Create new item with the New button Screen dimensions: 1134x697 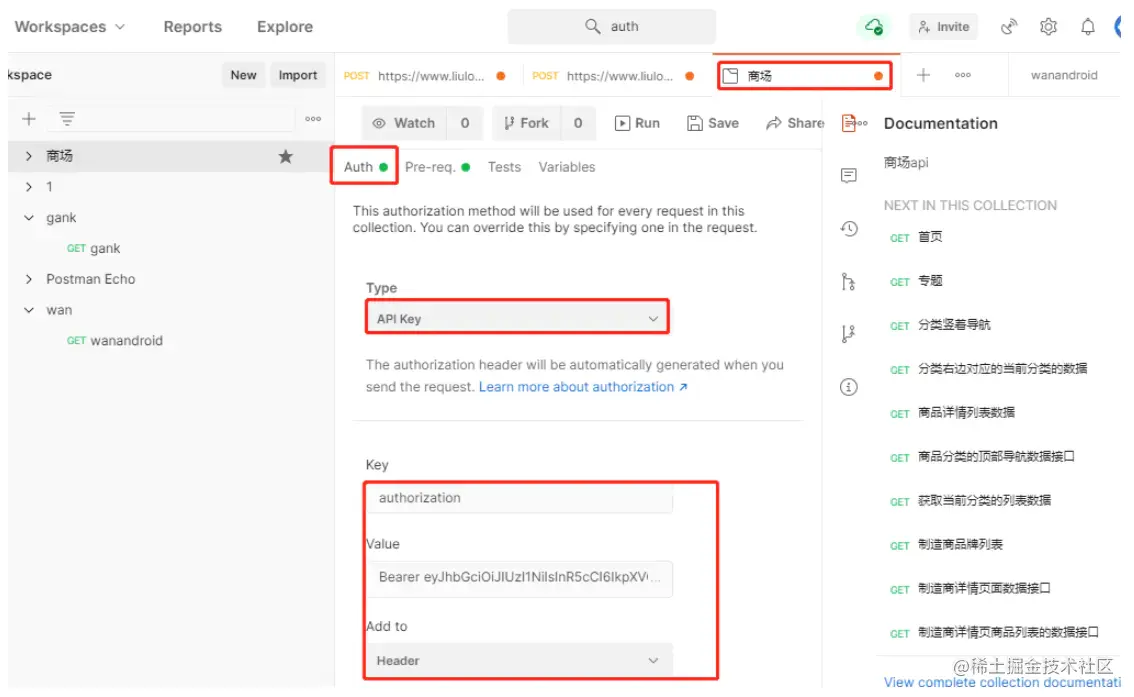pyautogui.click(x=243, y=75)
